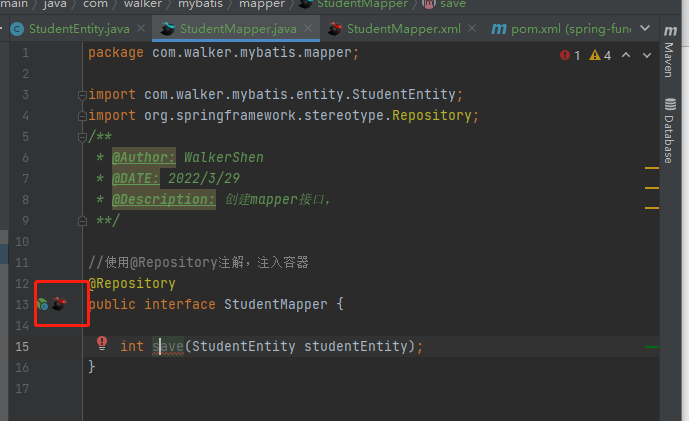Open the StudentEntity.java tab
This screenshot has height=421, width=689.
click(79, 29)
